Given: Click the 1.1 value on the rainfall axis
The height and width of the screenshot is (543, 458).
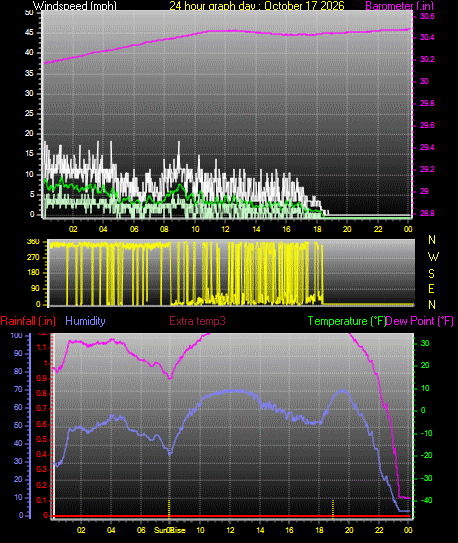Looking at the screenshot, I should point(42,347).
